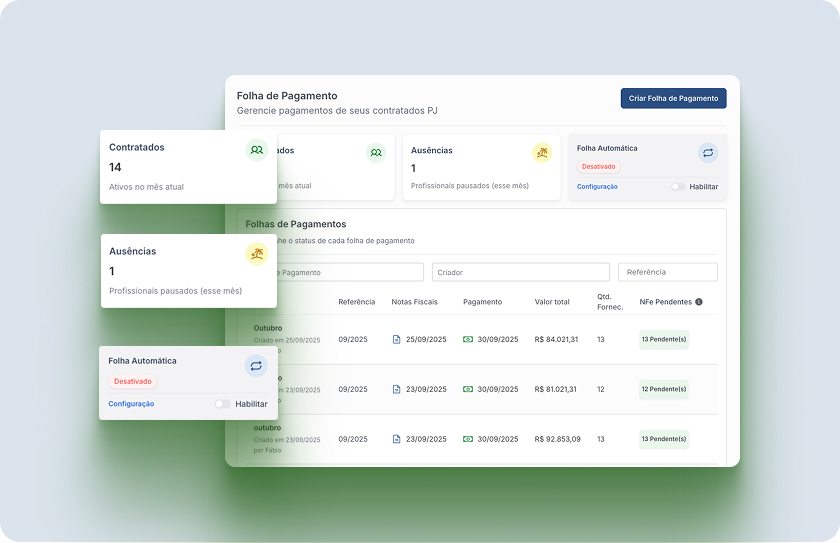Click the Valor total column header
This screenshot has width=840, height=543.
pyautogui.click(x=552, y=302)
